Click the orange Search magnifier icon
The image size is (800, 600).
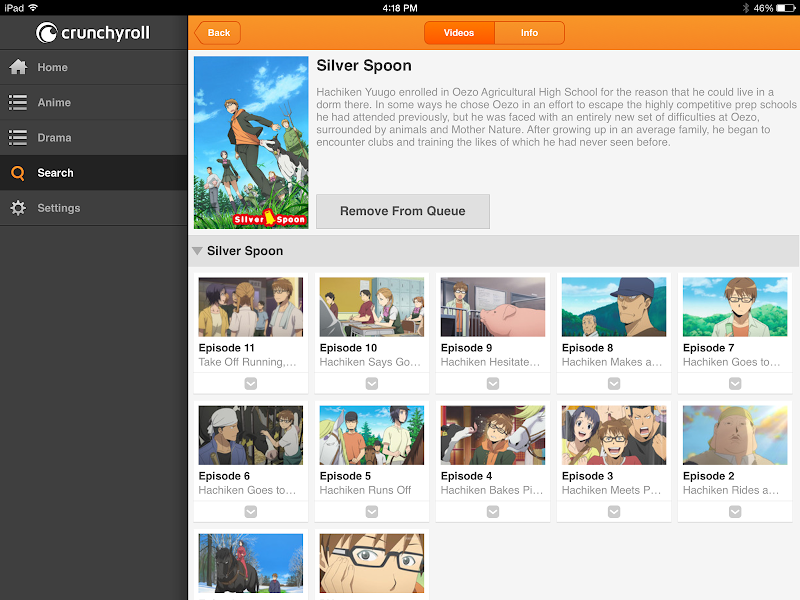pyautogui.click(x=18, y=173)
